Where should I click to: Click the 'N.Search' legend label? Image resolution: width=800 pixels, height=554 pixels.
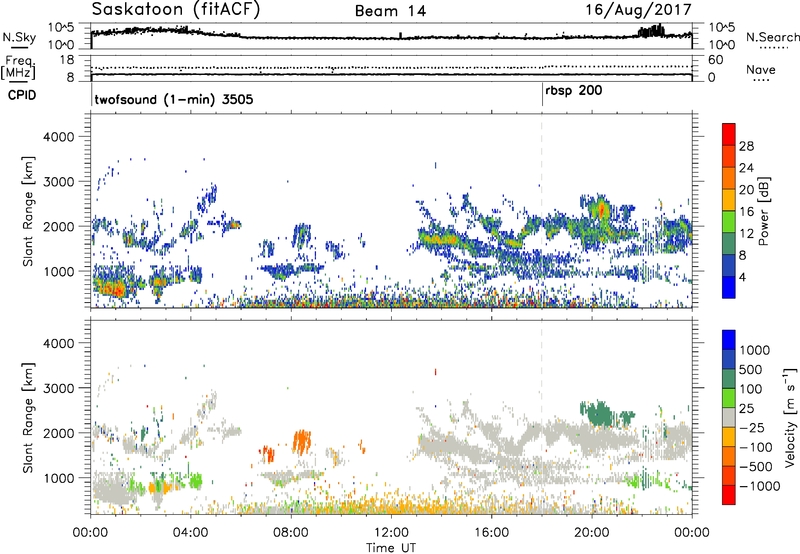tap(772, 37)
